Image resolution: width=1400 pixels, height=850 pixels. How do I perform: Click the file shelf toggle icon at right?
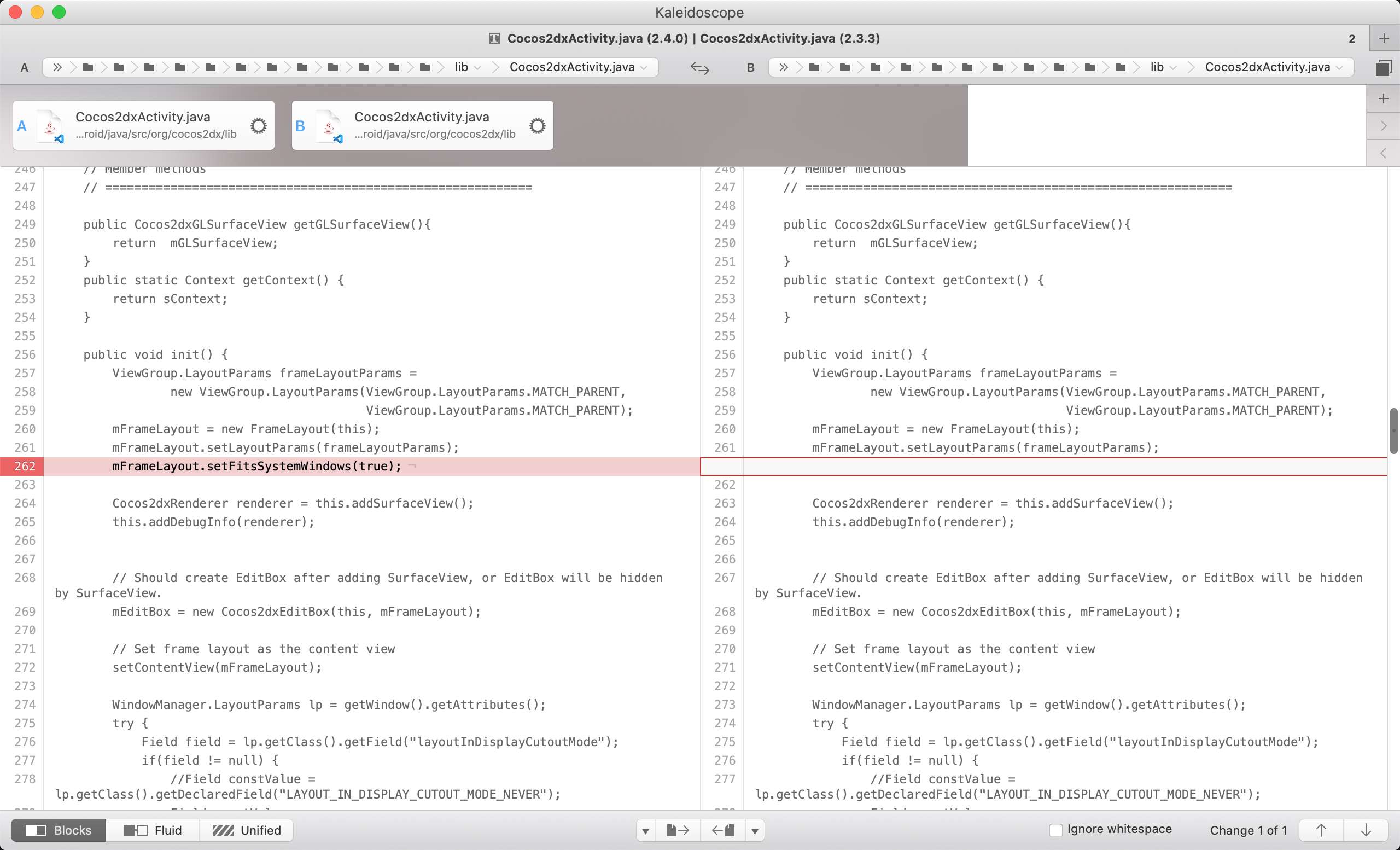tap(1384, 68)
